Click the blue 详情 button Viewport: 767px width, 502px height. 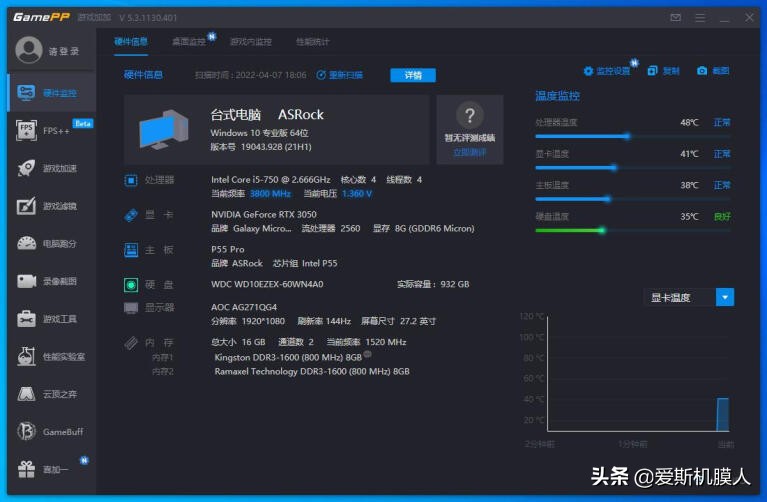click(413, 75)
